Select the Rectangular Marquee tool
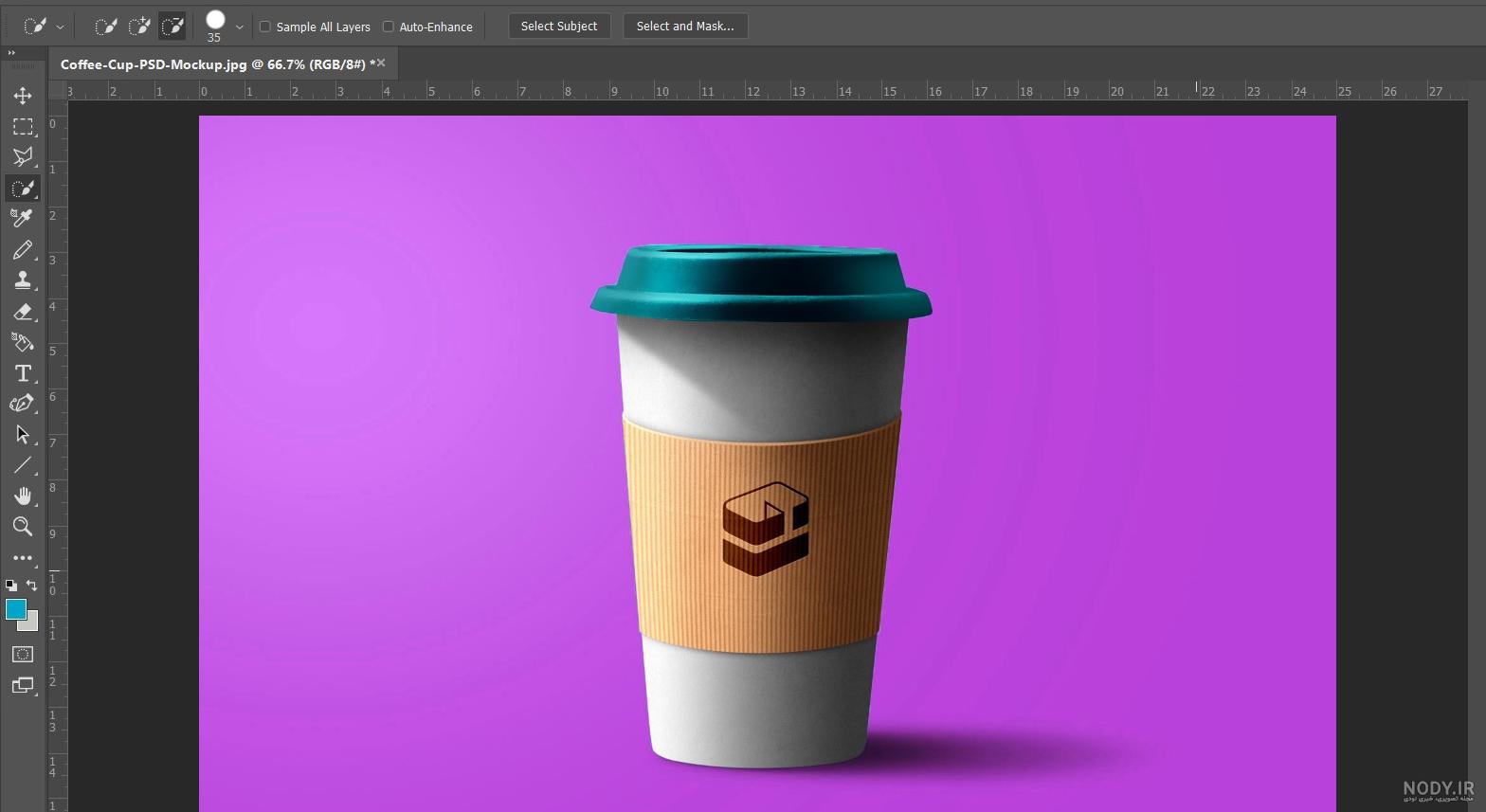1486x812 pixels. tap(23, 127)
